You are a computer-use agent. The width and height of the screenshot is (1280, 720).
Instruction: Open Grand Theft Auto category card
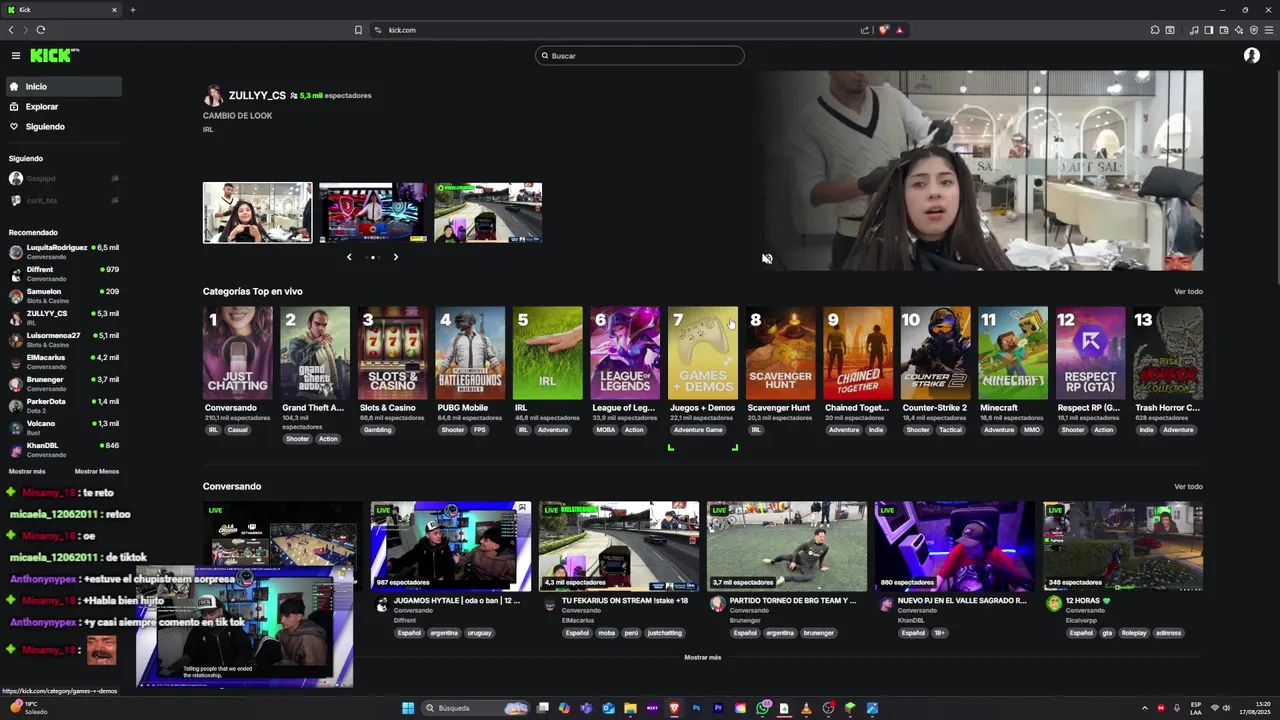(x=315, y=354)
